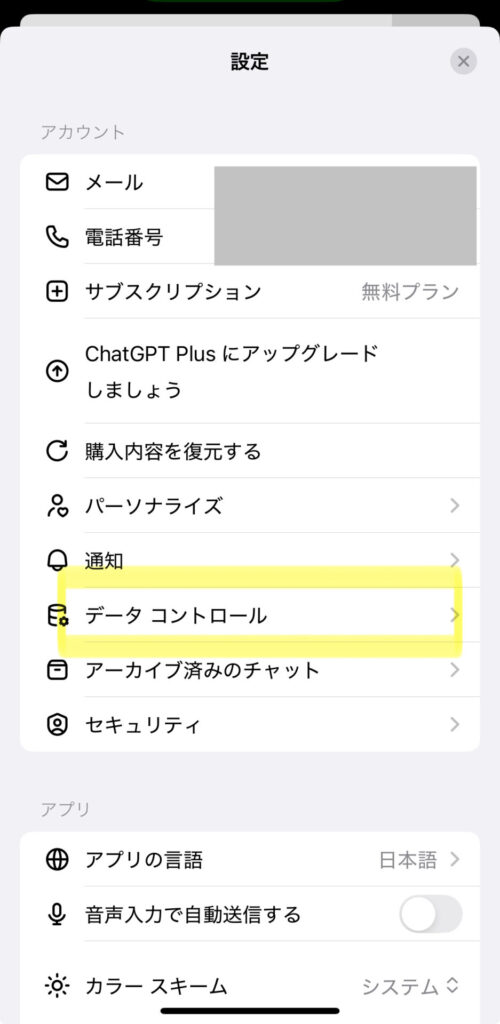Select 購入内容を復元する
500x1024 pixels.
click(x=250, y=451)
